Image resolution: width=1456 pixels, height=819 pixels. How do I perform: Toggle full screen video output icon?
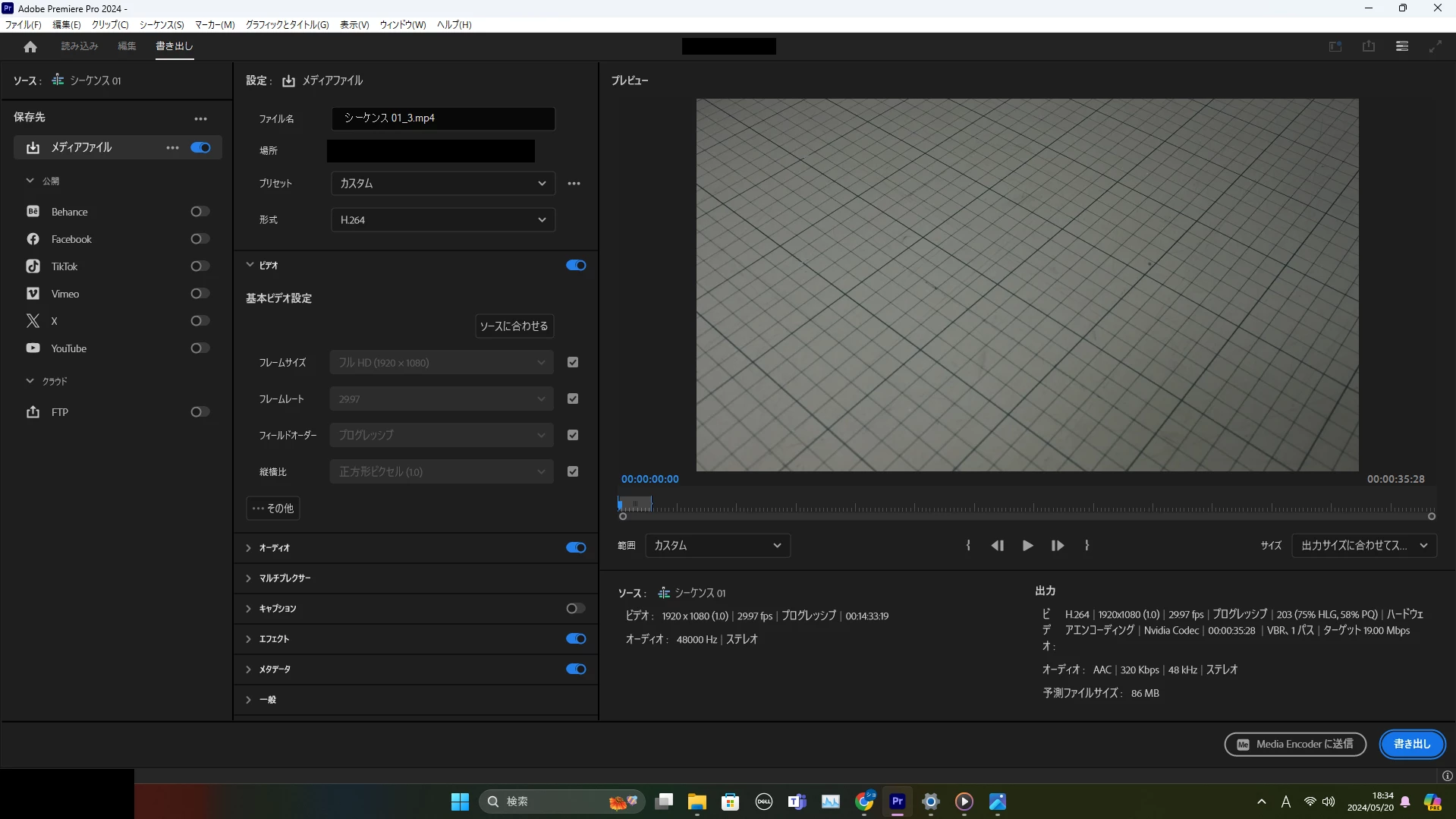click(x=1436, y=46)
